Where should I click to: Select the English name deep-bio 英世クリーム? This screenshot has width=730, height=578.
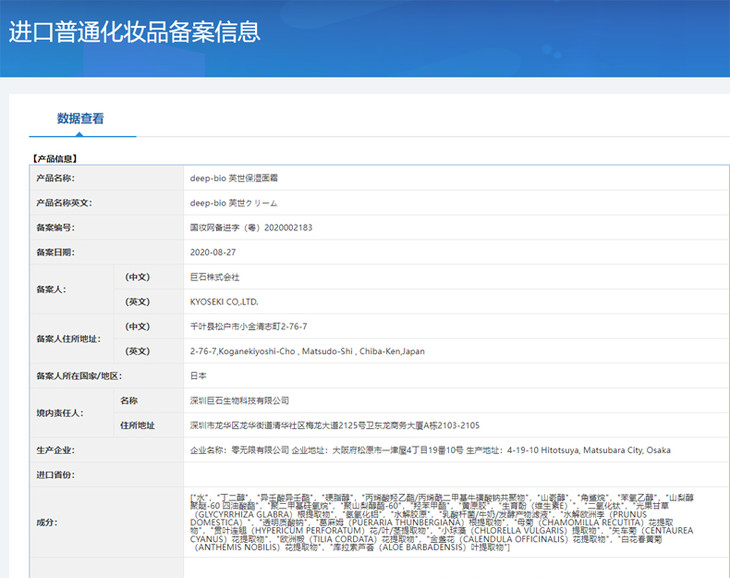click(233, 203)
